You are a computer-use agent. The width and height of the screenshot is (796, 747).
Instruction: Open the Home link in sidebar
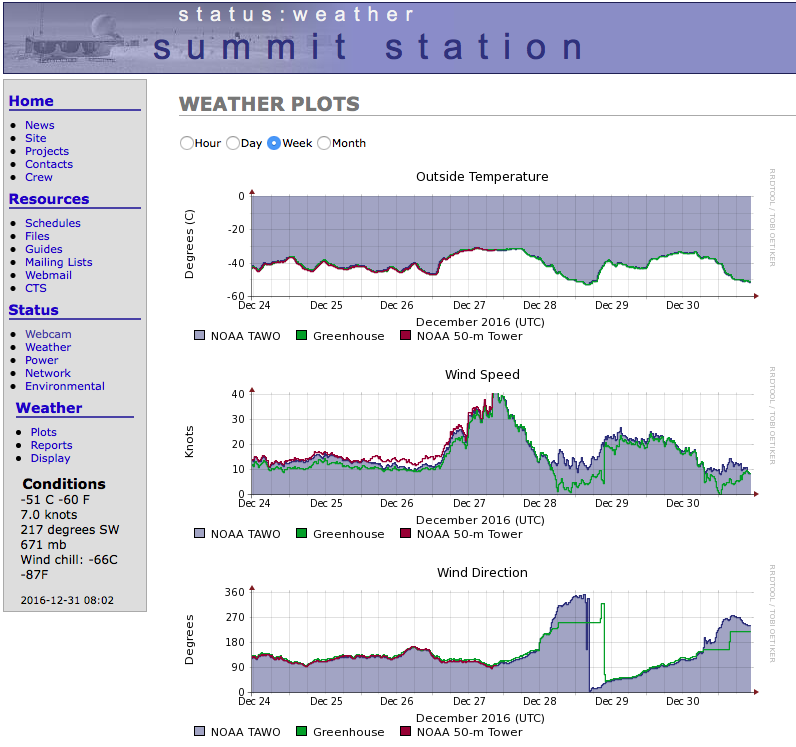pyautogui.click(x=31, y=101)
